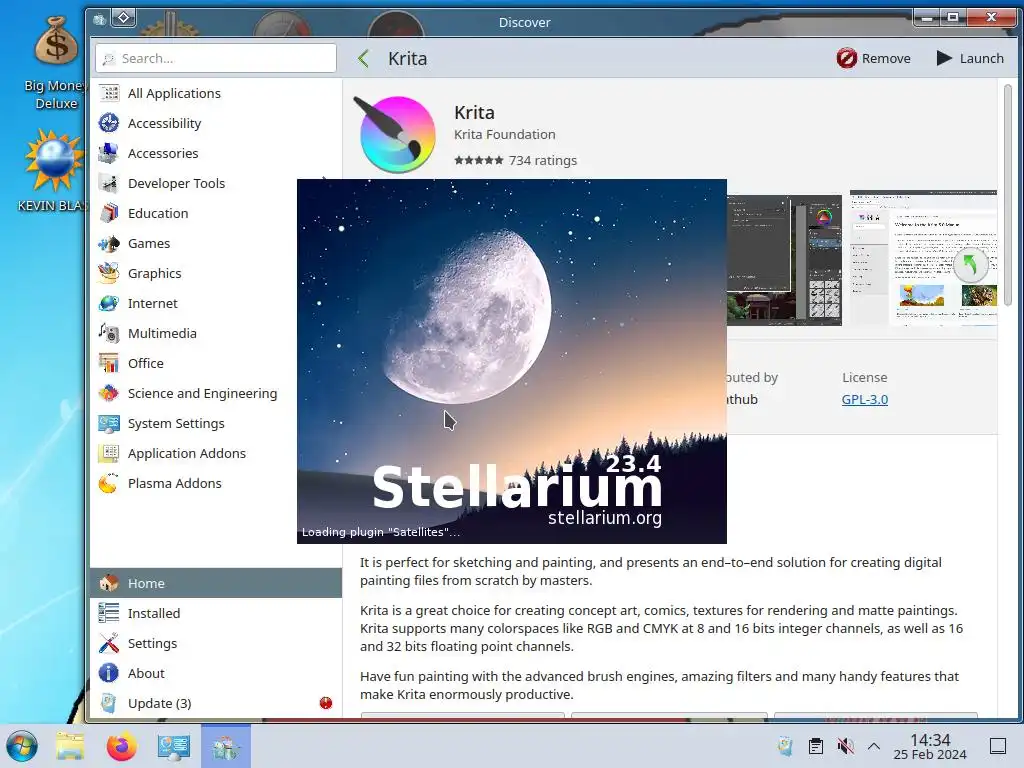Open System Settings category
Screen dimensions: 1024x768
pyautogui.click(x=216, y=424)
